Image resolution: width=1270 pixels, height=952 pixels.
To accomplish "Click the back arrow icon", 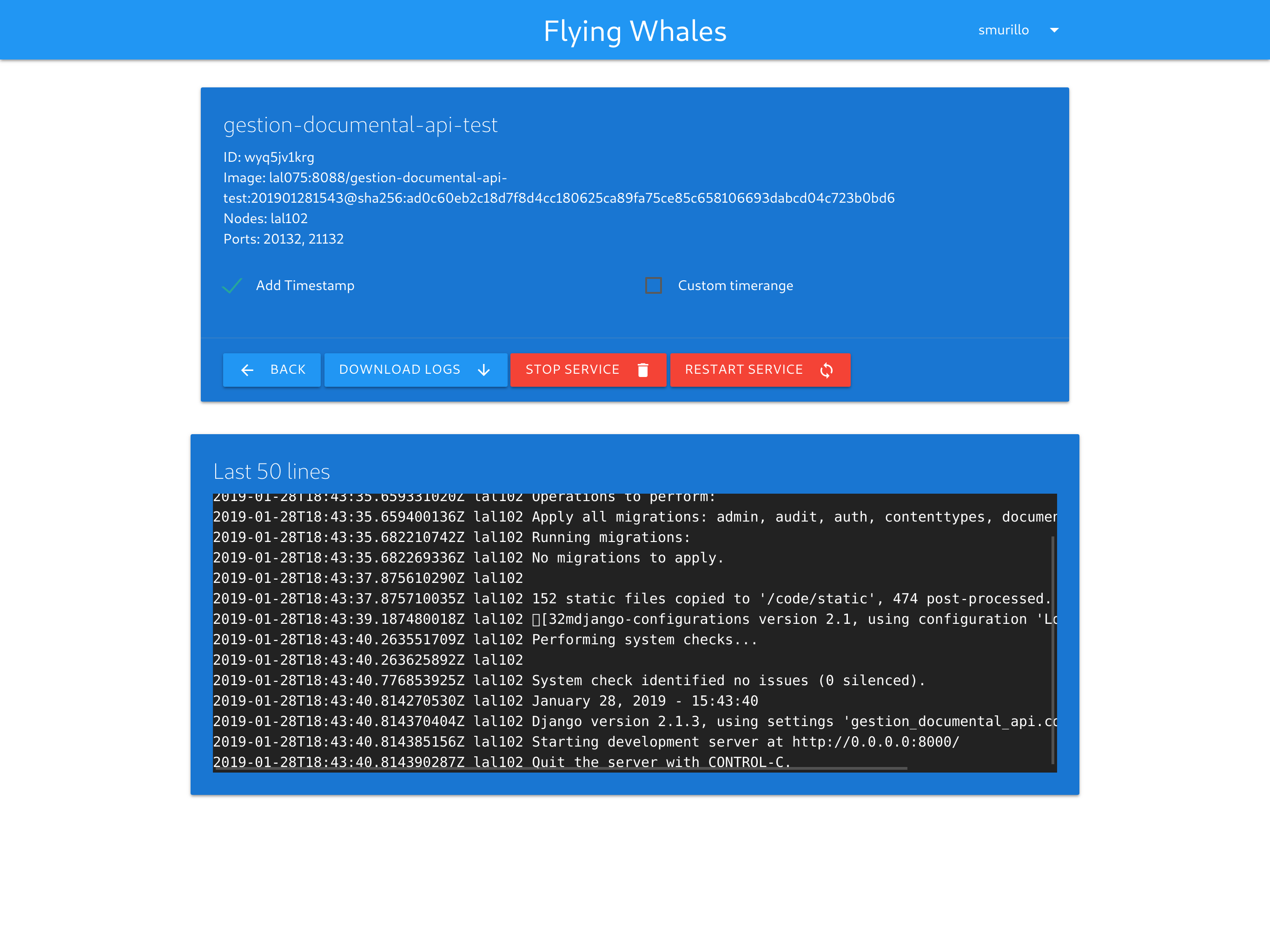I will (247, 370).
